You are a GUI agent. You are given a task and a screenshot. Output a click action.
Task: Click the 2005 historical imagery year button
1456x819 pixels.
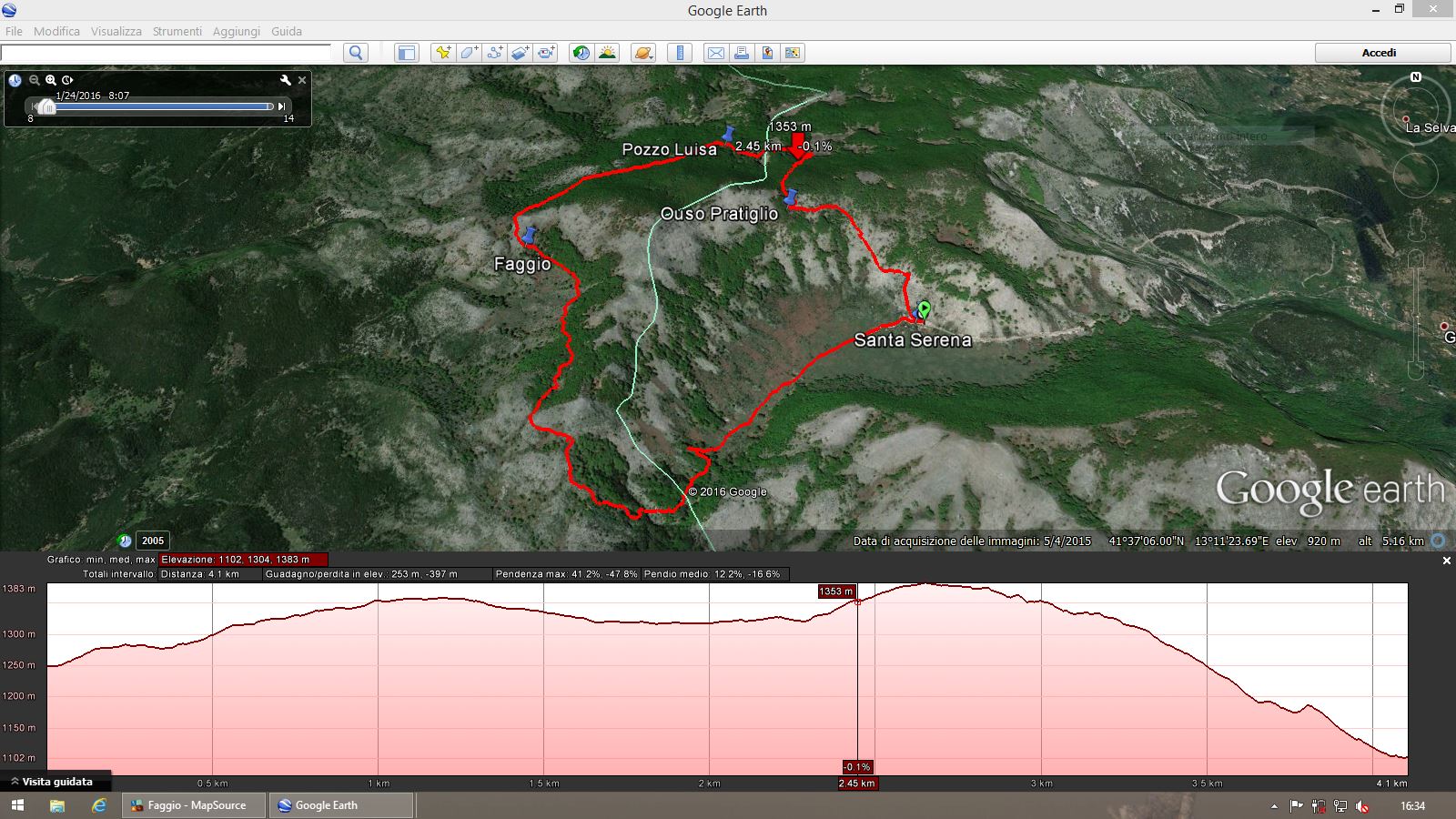coord(153,541)
